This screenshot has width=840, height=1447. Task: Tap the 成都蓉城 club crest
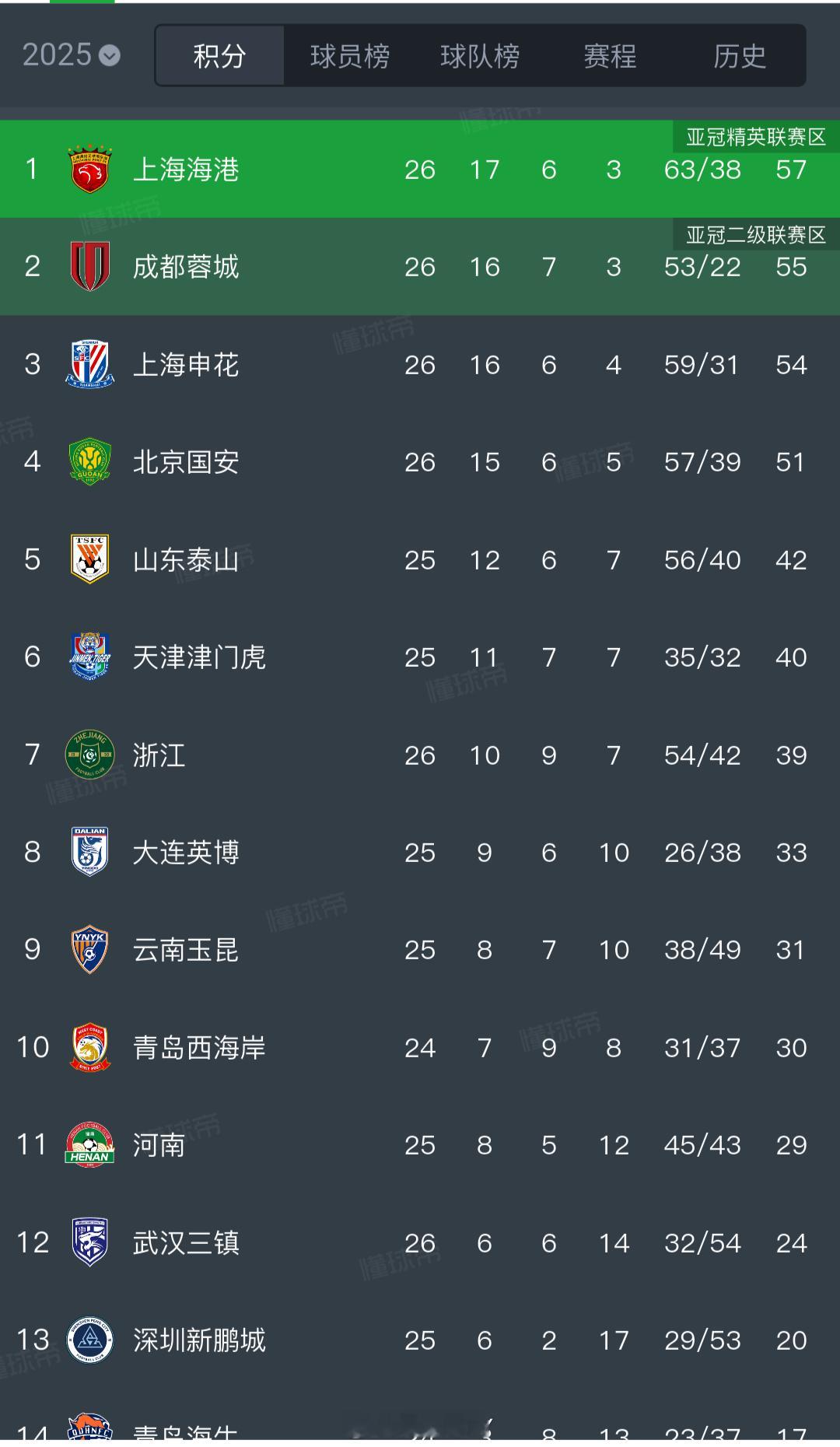pyautogui.click(x=90, y=266)
